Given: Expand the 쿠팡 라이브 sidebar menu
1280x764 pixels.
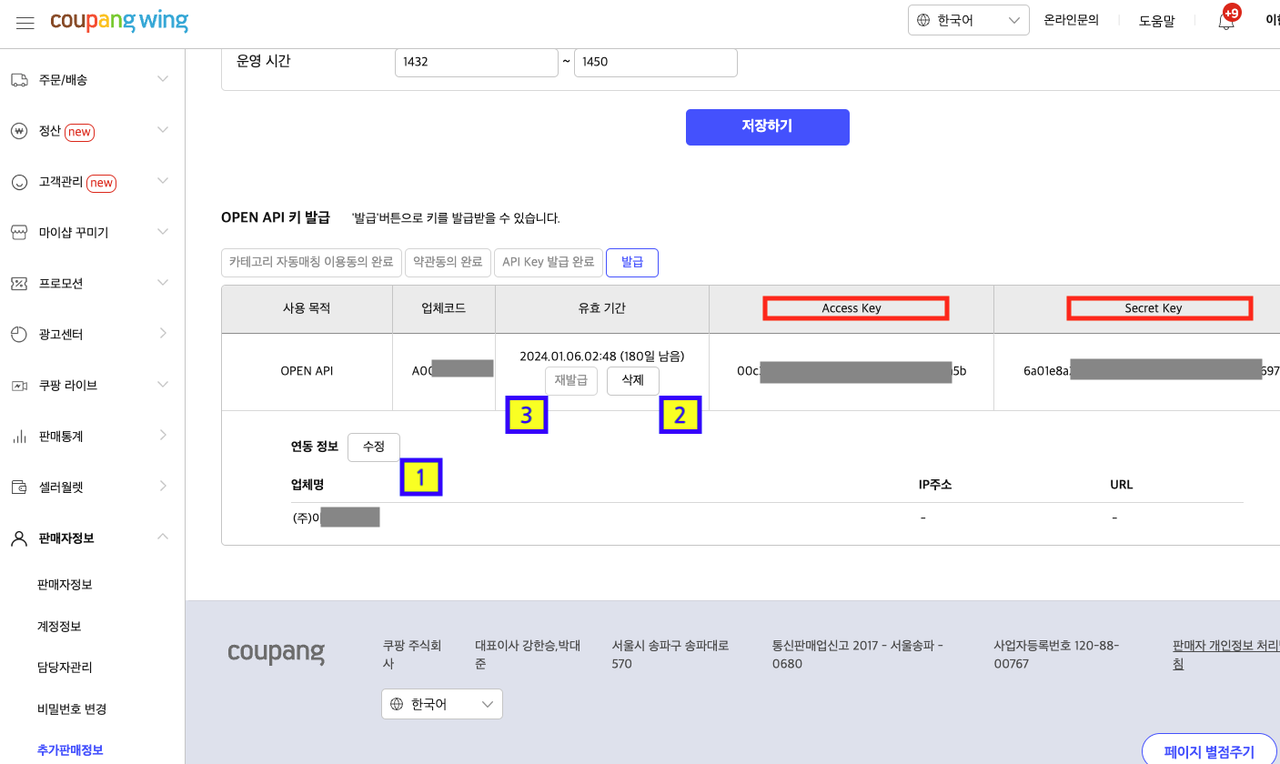Looking at the screenshot, I should pos(162,385).
